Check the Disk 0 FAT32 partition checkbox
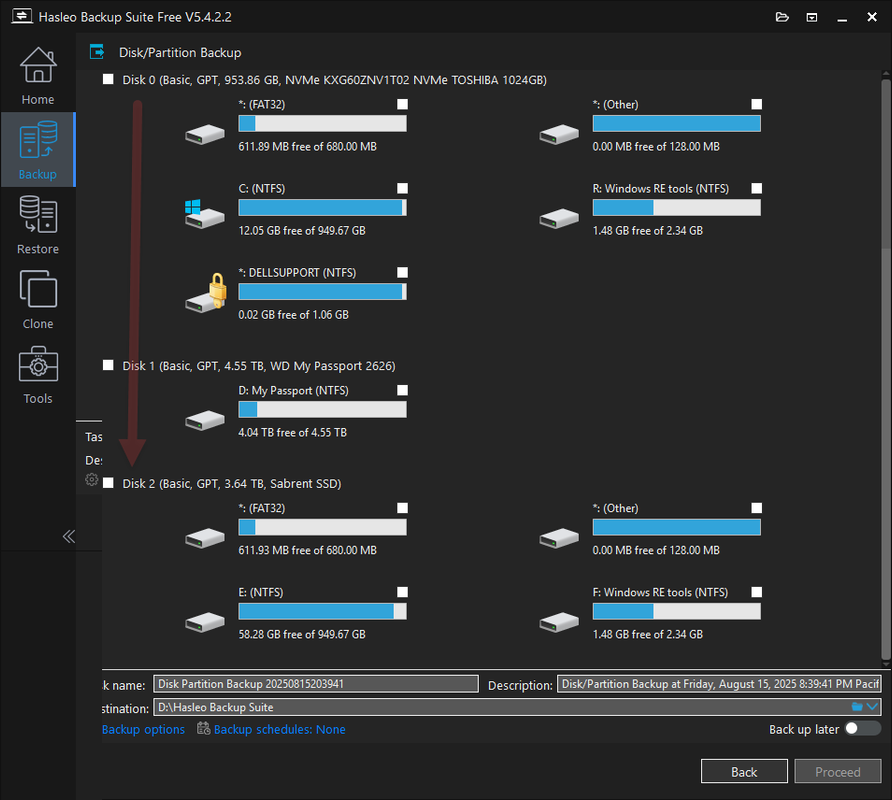Image resolution: width=892 pixels, height=800 pixels. (402, 104)
